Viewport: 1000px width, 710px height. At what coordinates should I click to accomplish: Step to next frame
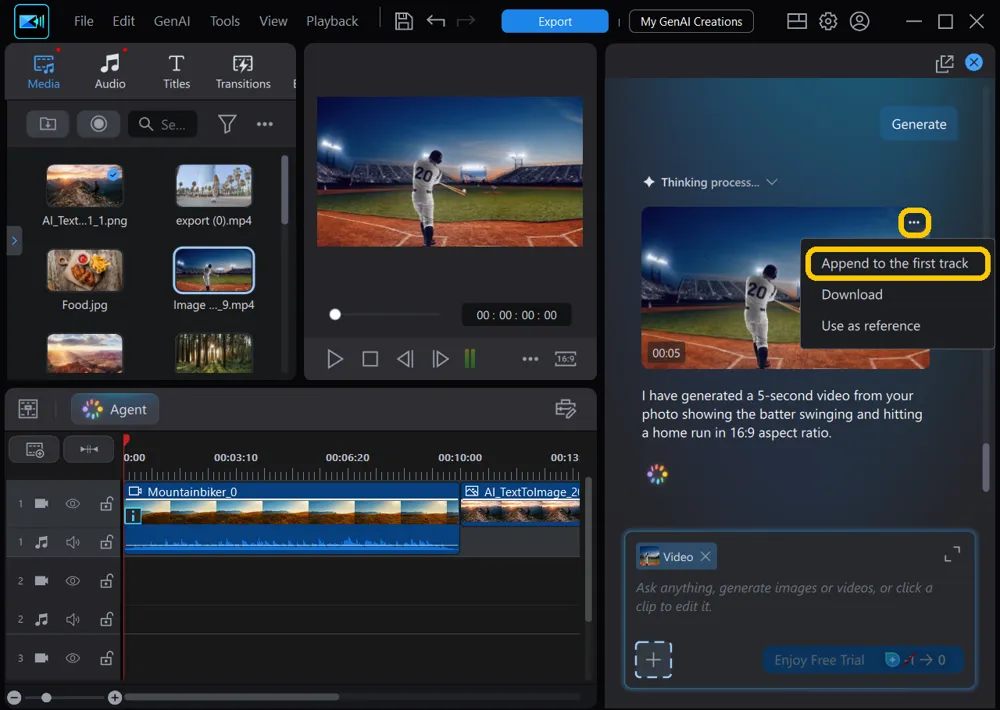pos(440,359)
